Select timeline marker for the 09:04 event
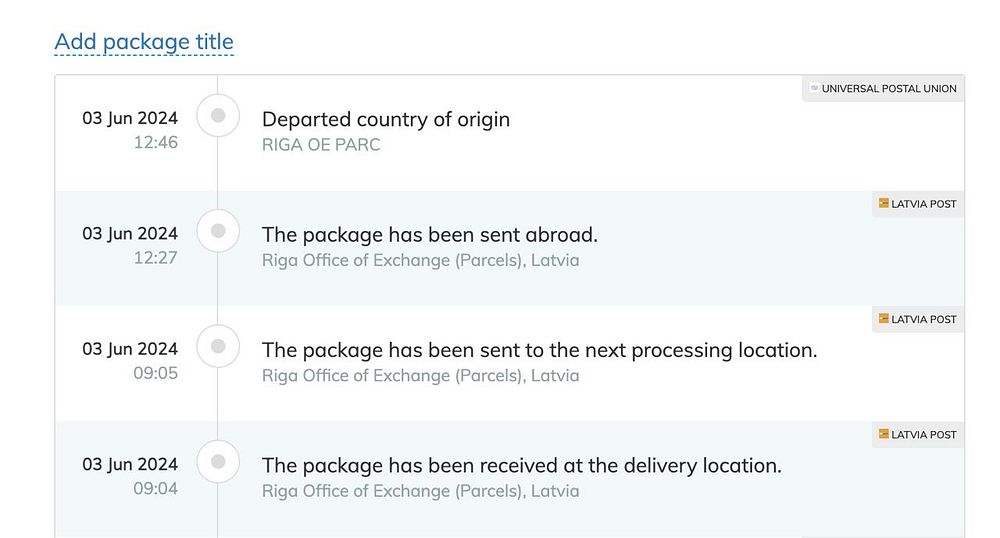 pyautogui.click(x=218, y=462)
